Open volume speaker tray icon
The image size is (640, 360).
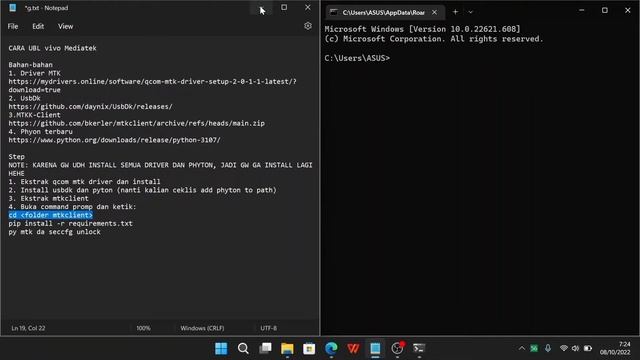576,349
